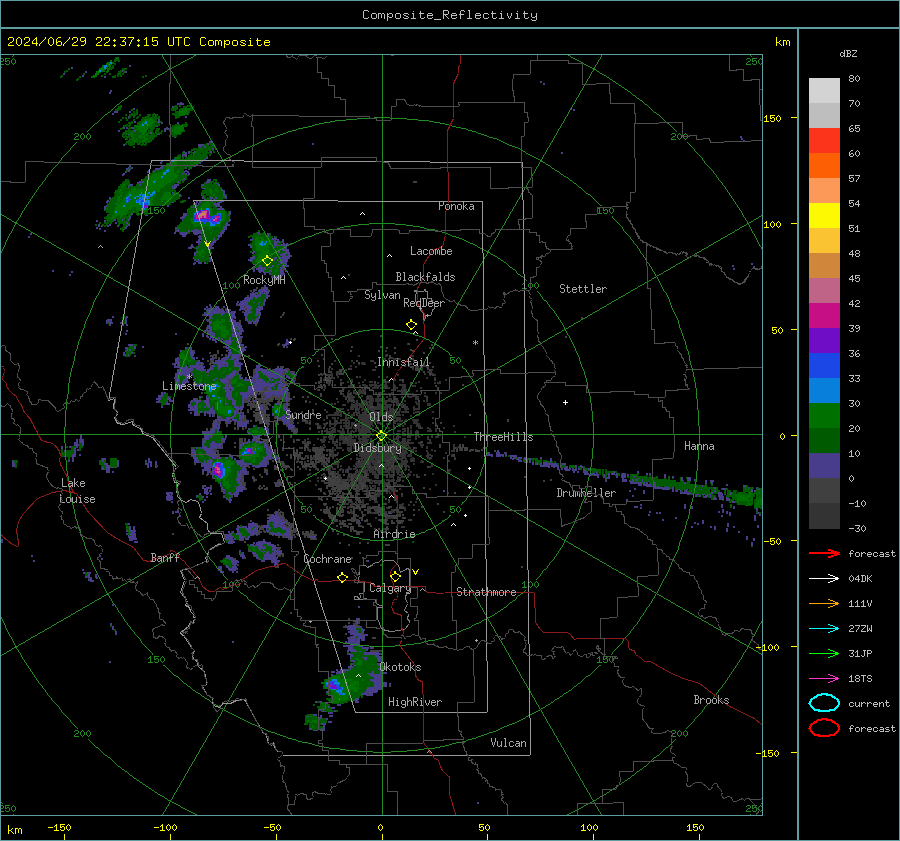The width and height of the screenshot is (900, 841).
Task: Click the yellow diamond marker above RockyMH
Action: tap(267, 261)
